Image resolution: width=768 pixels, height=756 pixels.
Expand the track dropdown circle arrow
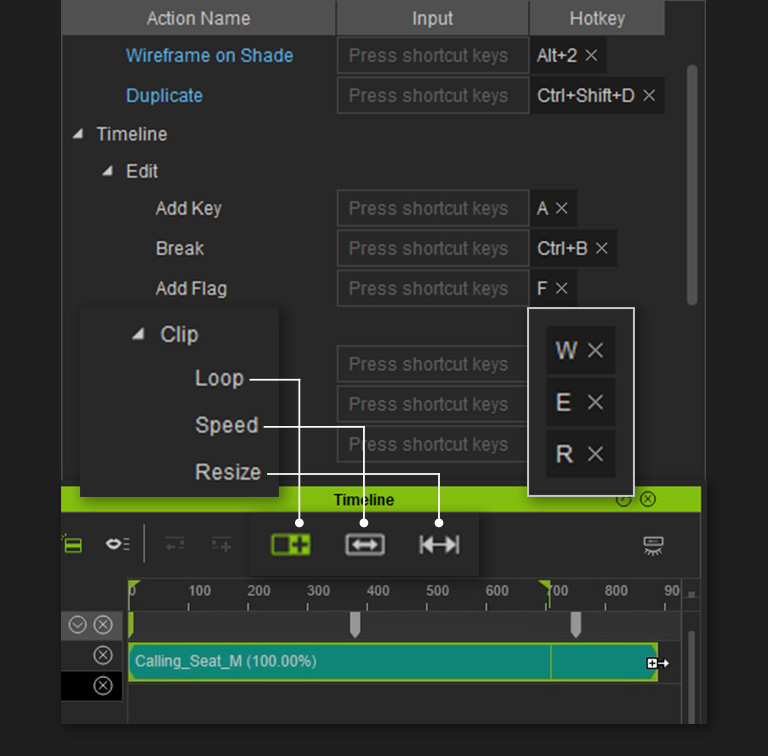78,625
